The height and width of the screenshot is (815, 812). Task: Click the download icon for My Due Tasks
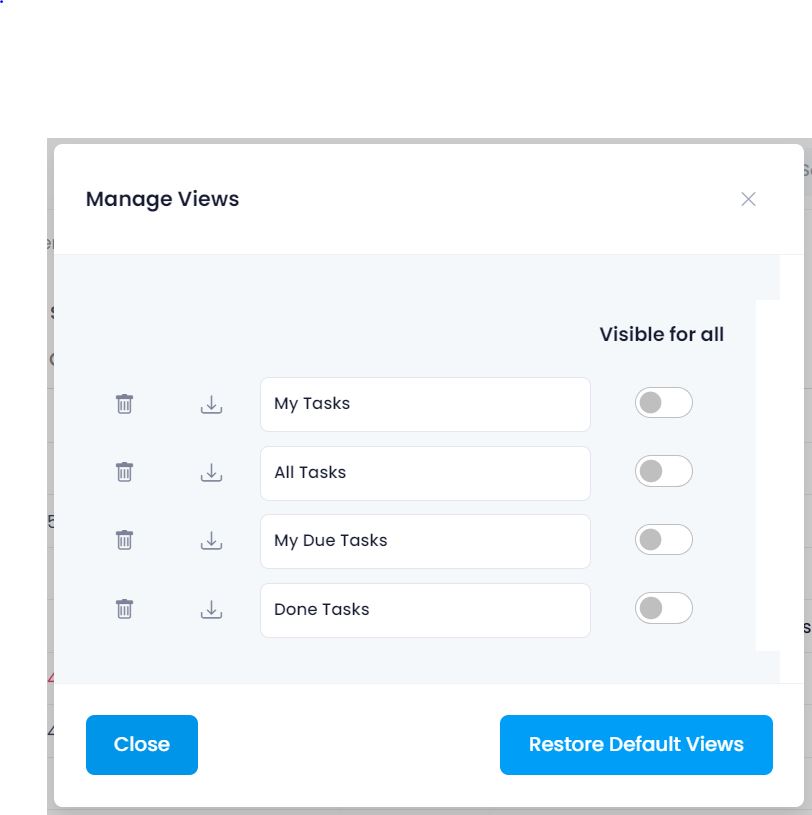tap(212, 541)
